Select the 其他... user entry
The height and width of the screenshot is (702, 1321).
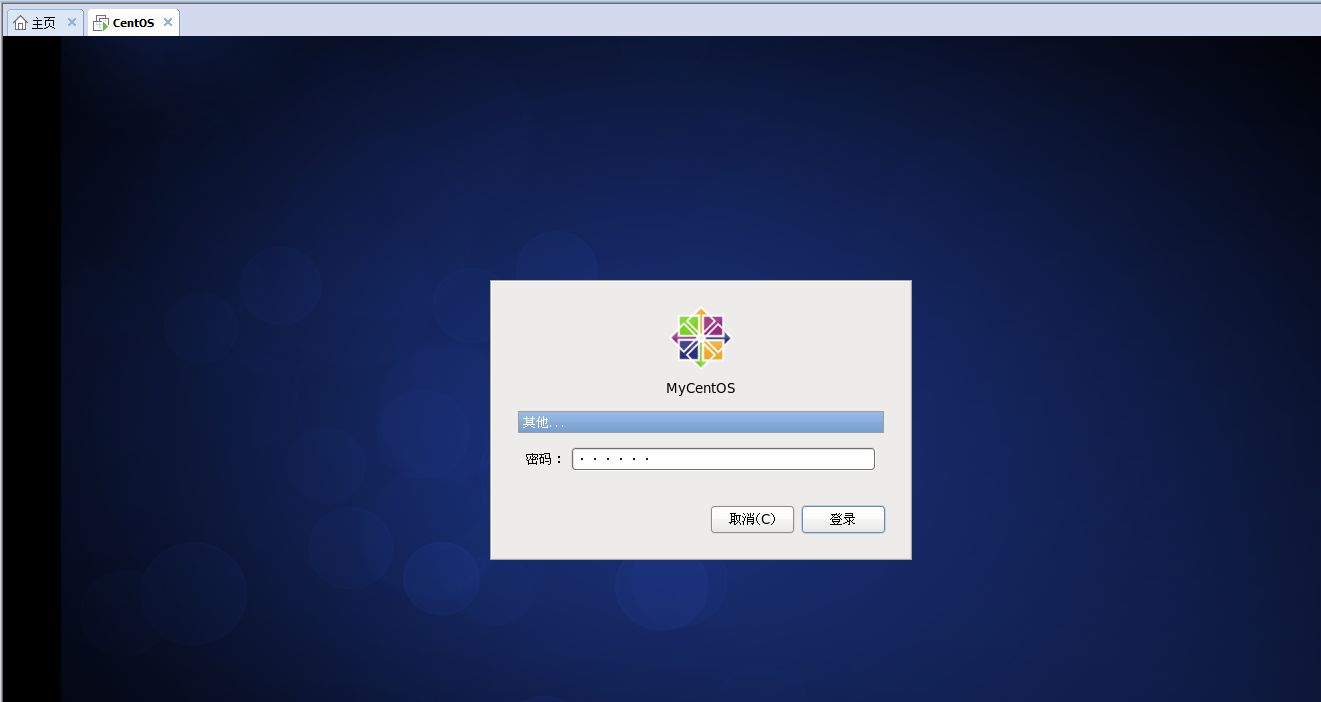[x=701, y=422]
